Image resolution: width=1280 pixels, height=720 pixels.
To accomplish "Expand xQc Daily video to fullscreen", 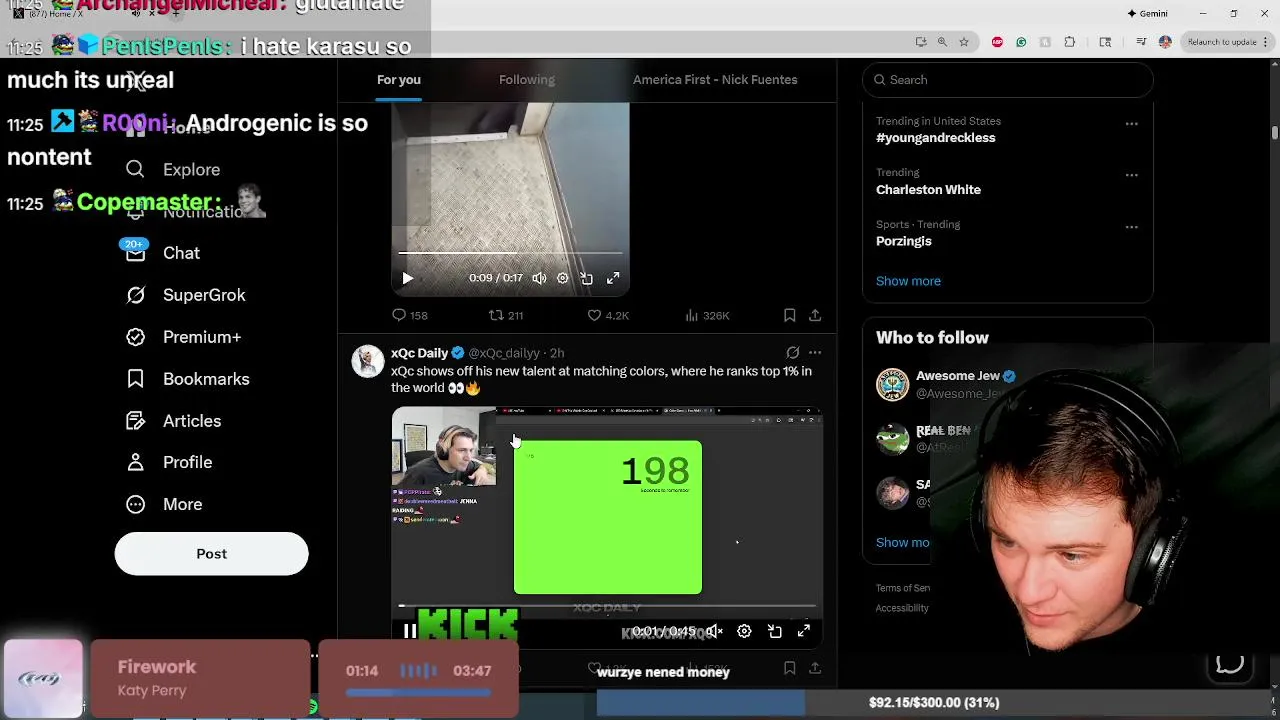I will (x=804, y=631).
